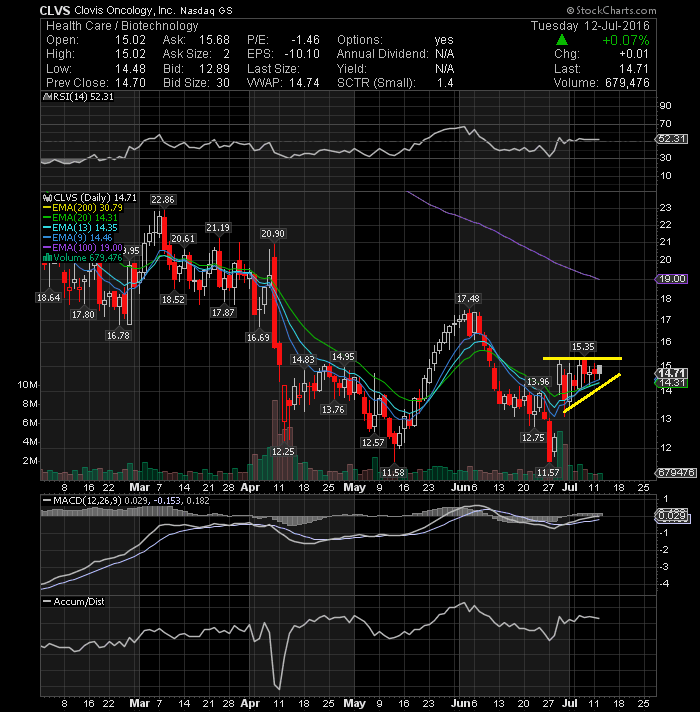Click the 52.31 tag on the RSI axis
Viewport: 700px width, 712px height.
click(x=672, y=139)
